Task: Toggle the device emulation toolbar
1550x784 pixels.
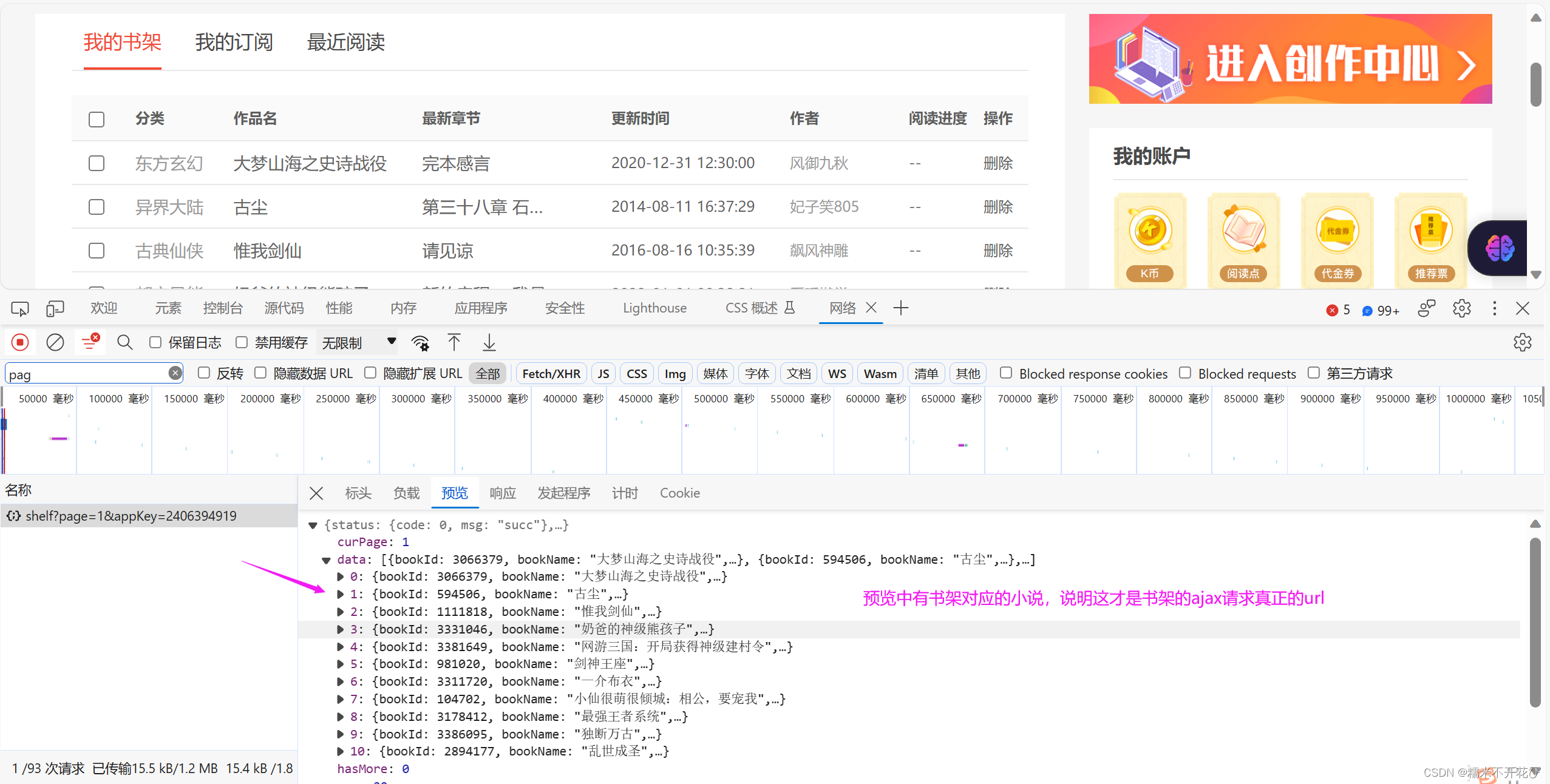Action: coord(55,308)
